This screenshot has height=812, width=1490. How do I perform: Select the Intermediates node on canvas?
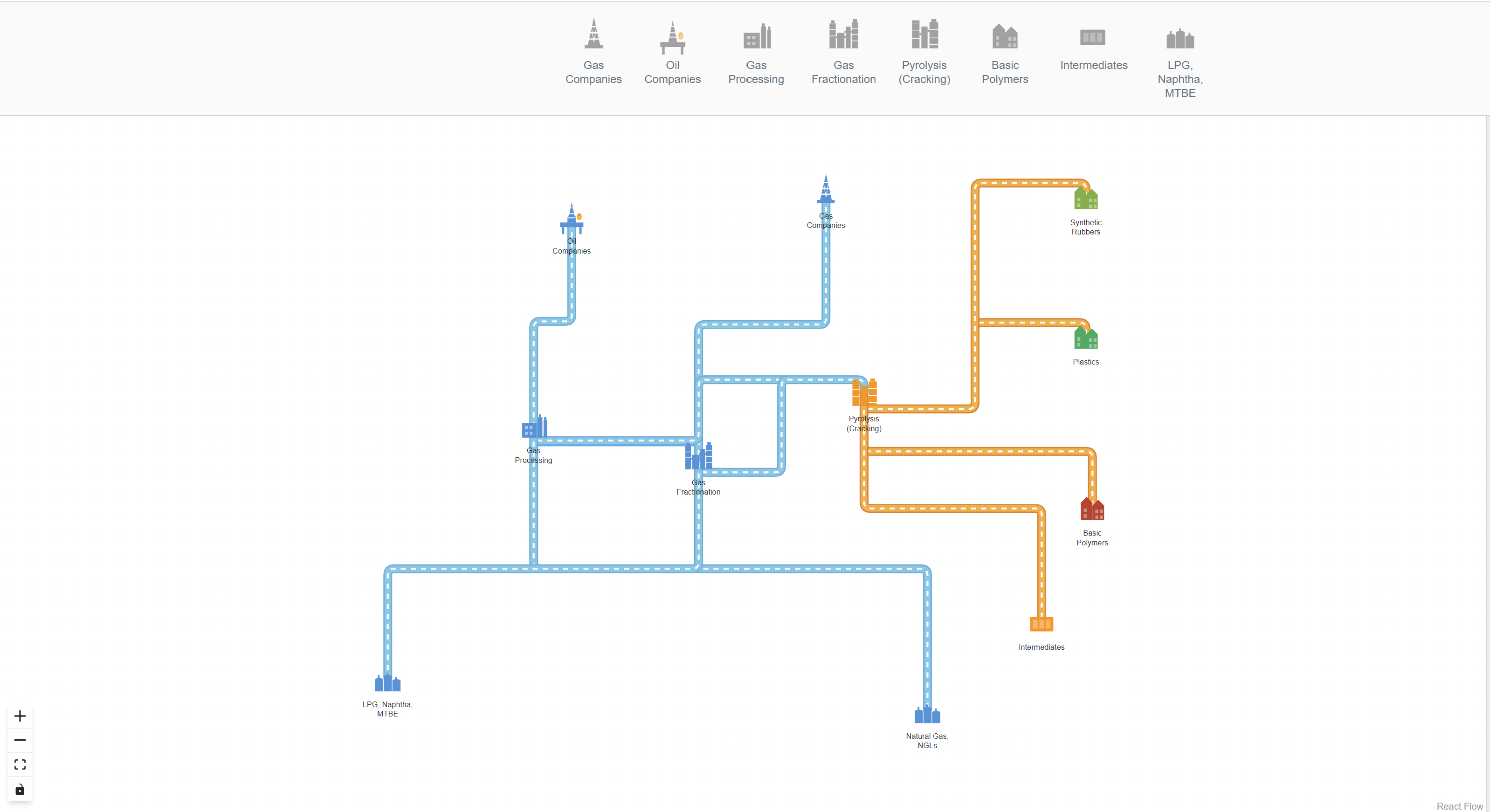[1041, 625]
